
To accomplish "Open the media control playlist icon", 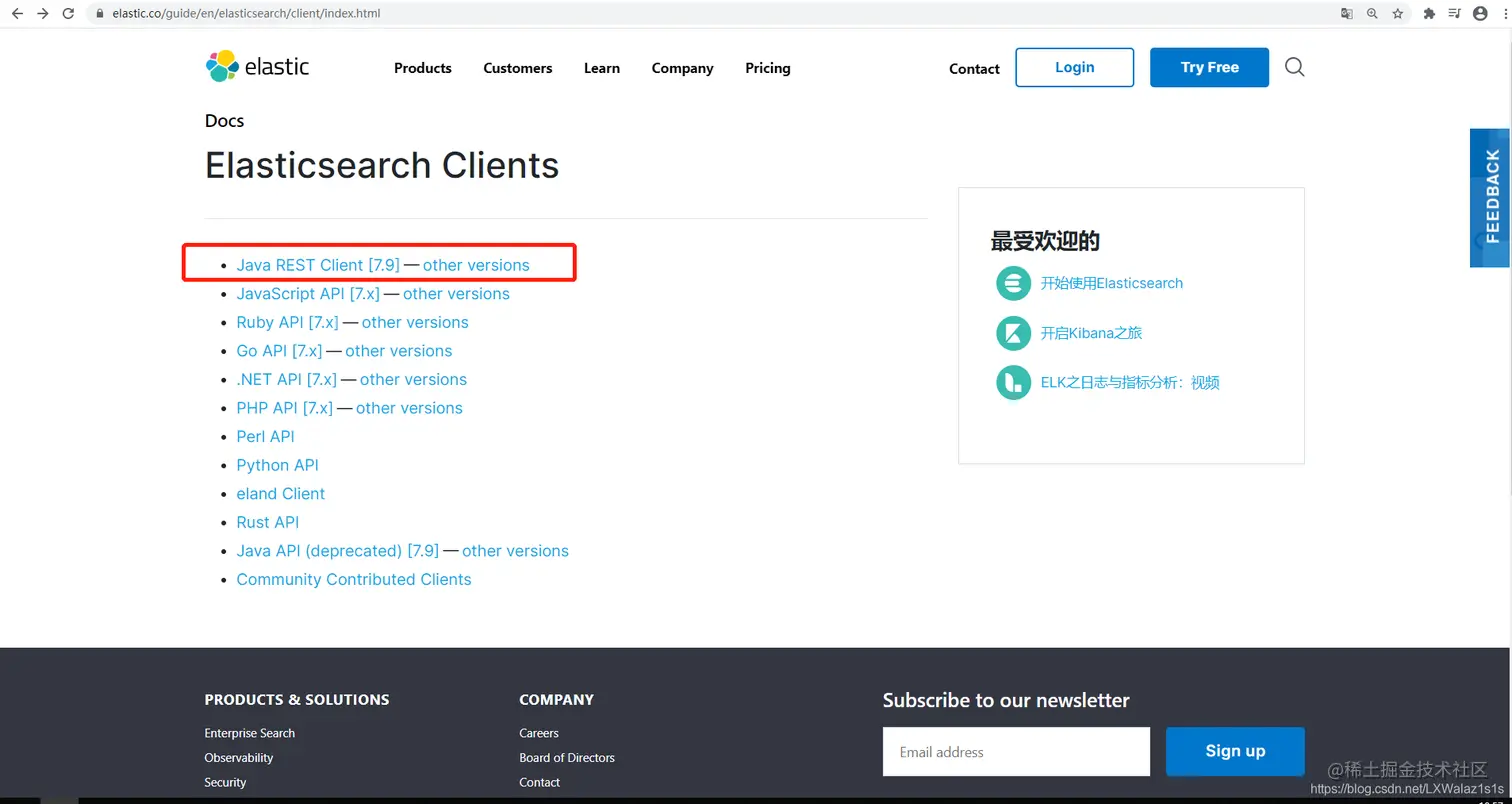I will 1455,14.
